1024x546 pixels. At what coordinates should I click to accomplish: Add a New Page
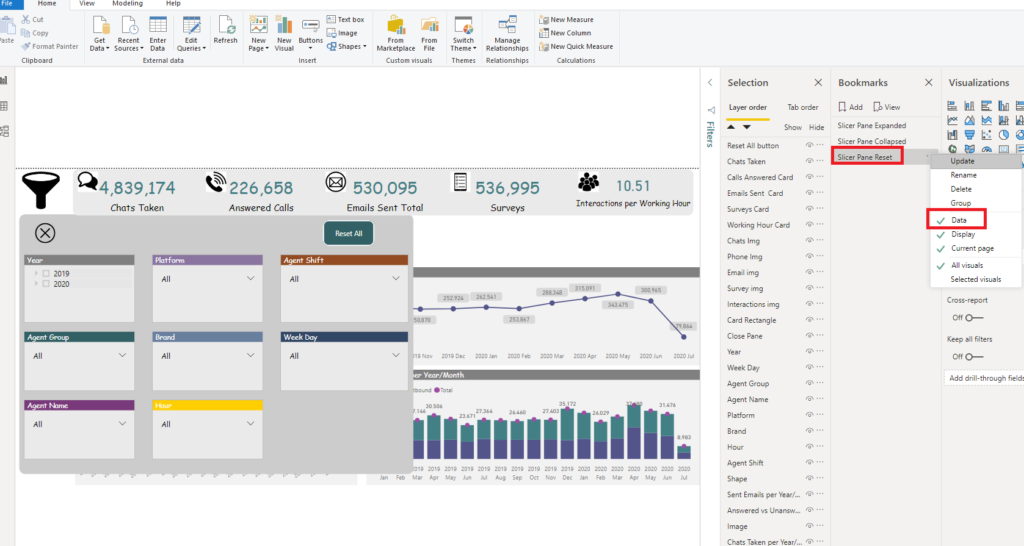coord(259,34)
